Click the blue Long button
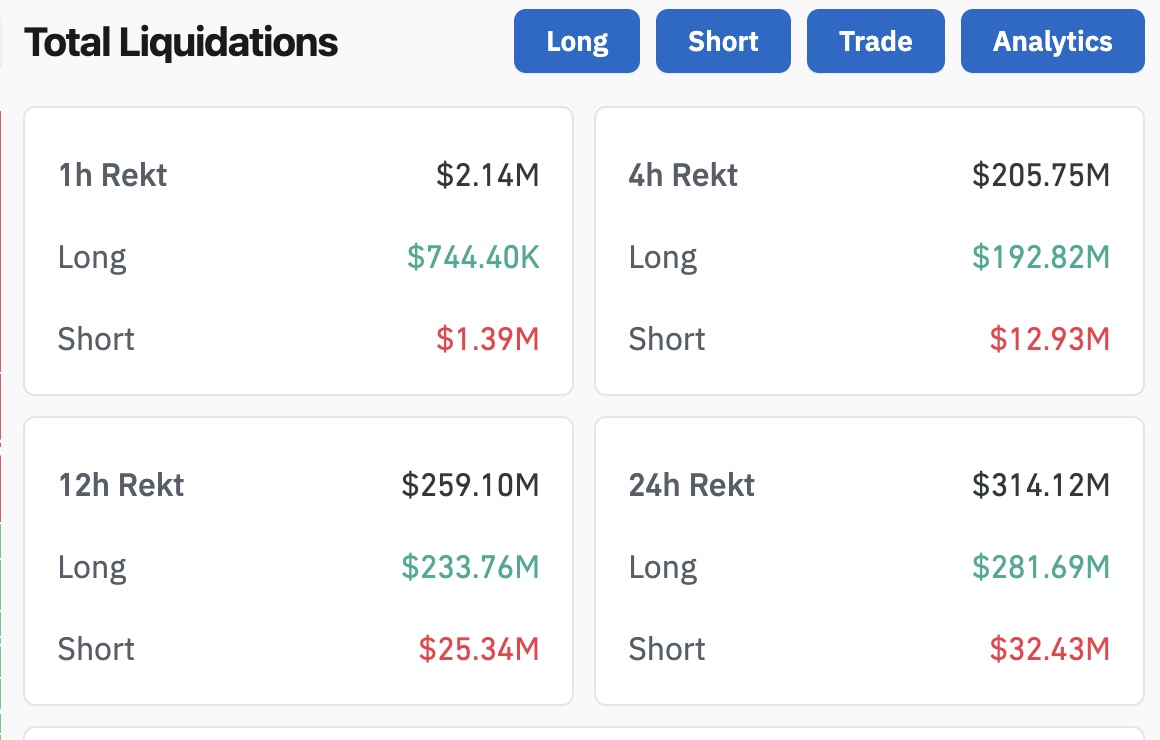This screenshot has height=740, width=1160. [x=577, y=41]
